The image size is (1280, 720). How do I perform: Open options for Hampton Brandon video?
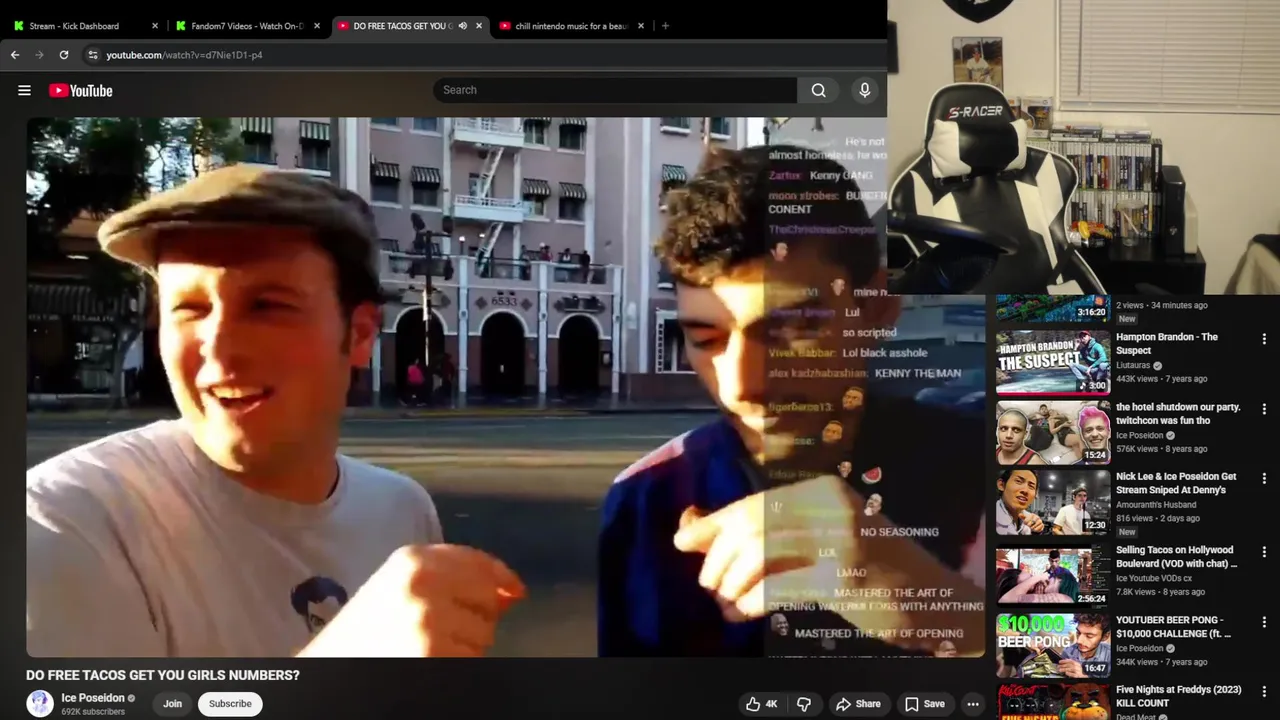[x=1264, y=339]
